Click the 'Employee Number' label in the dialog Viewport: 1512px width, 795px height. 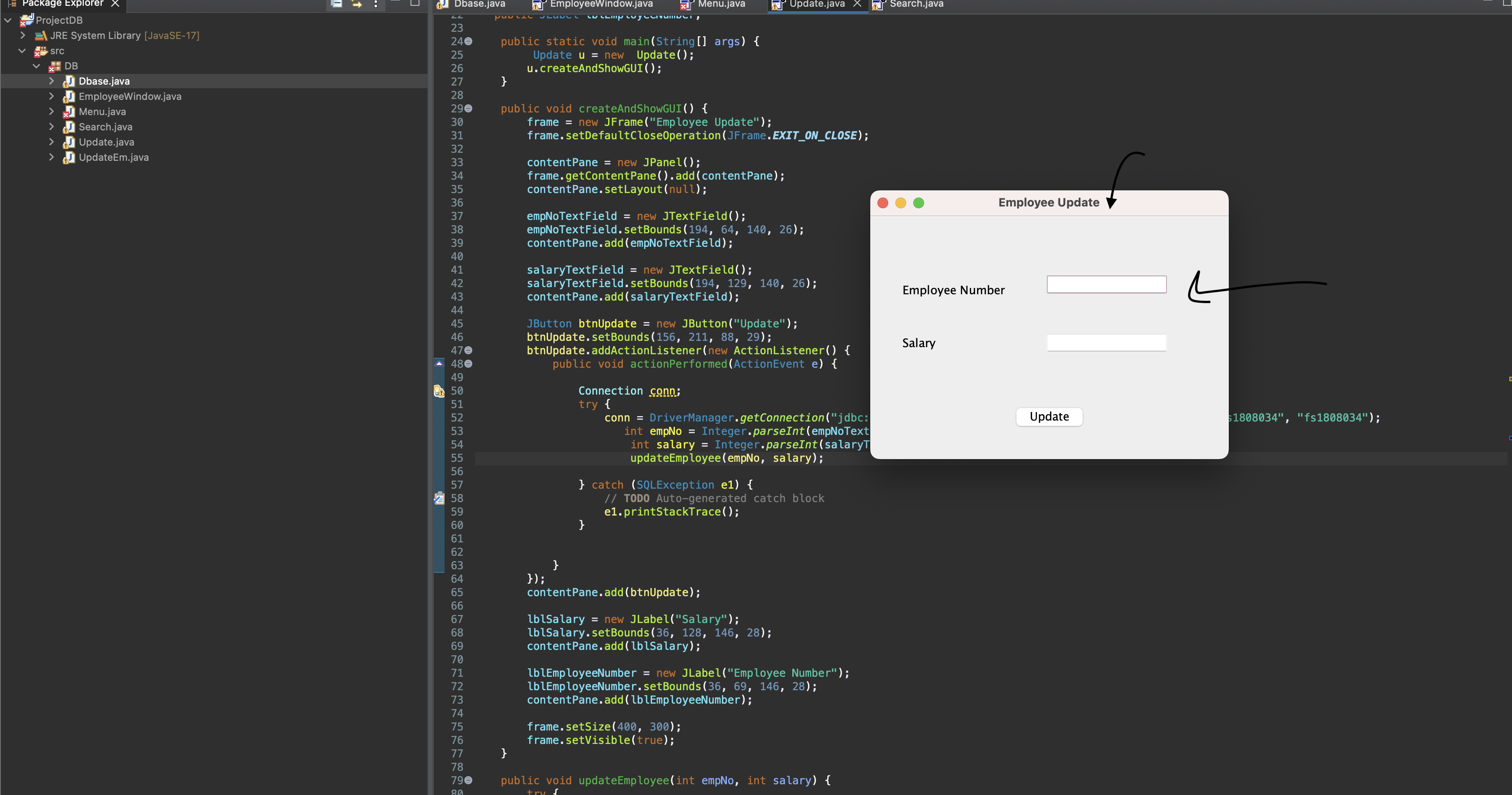point(953,290)
